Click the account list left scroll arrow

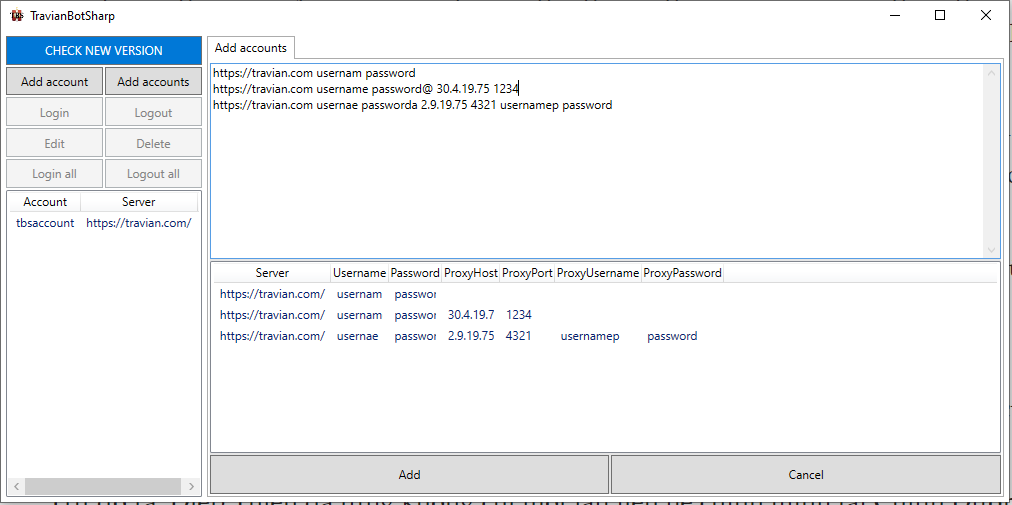tap(17, 486)
